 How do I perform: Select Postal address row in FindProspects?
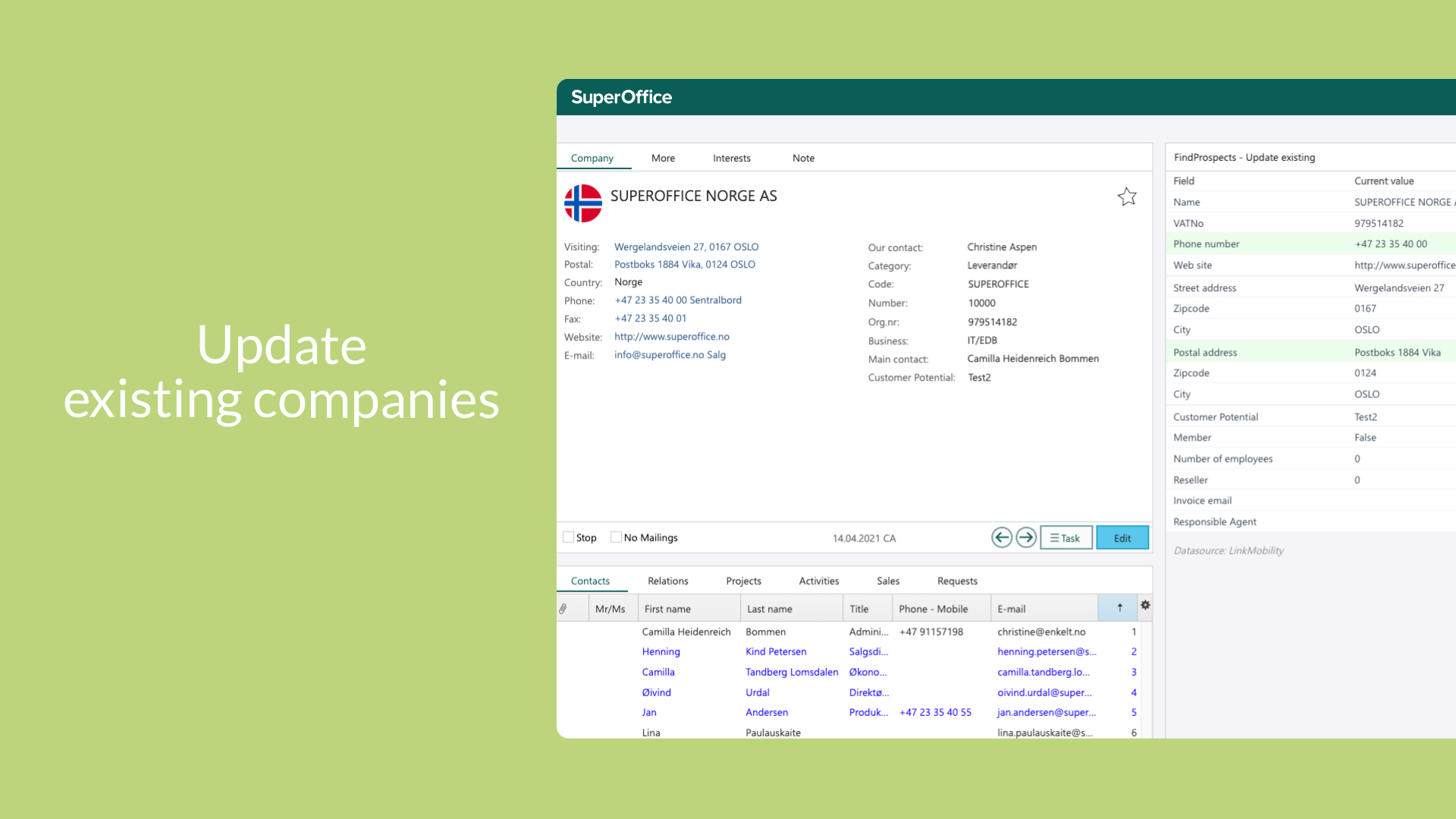(1310, 353)
